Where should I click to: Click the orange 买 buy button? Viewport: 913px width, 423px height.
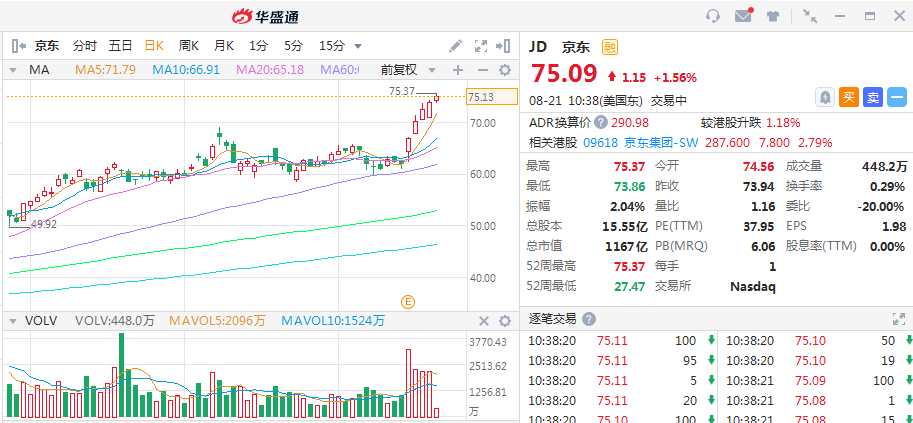click(849, 97)
